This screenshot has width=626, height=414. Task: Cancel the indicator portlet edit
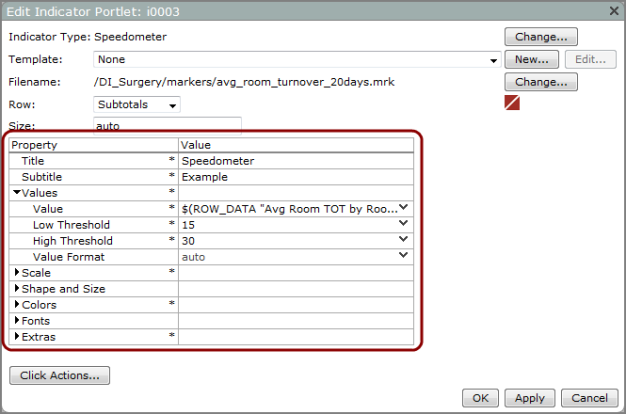pyautogui.click(x=589, y=398)
